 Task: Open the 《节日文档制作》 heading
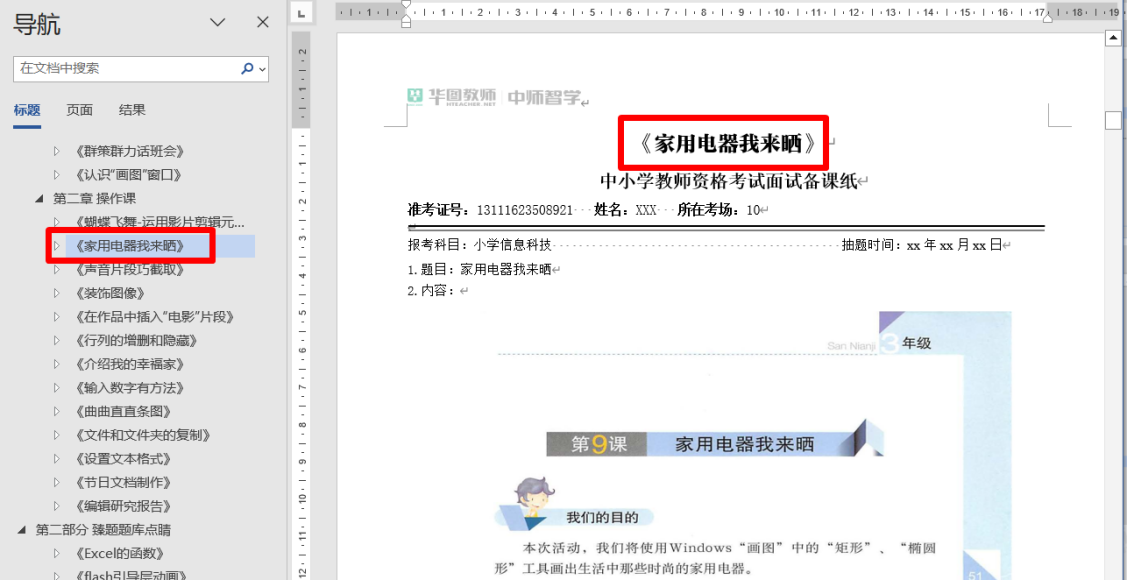pos(124,482)
